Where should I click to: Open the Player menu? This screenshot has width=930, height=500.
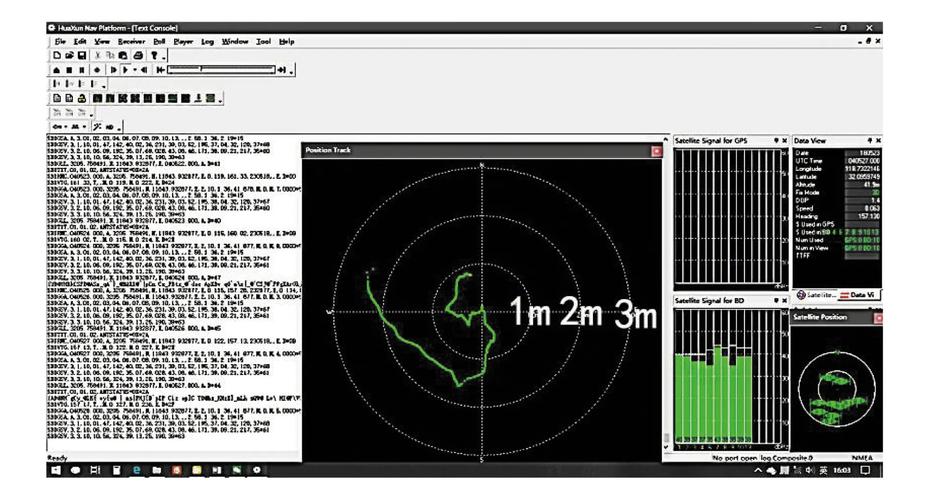pyautogui.click(x=183, y=42)
